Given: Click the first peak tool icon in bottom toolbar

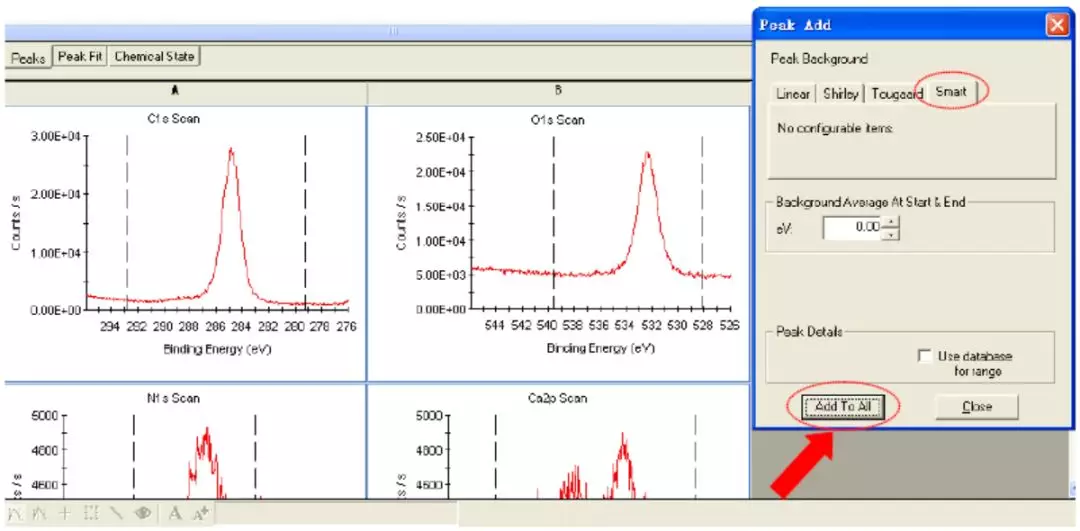Looking at the screenshot, I should [x=15, y=513].
